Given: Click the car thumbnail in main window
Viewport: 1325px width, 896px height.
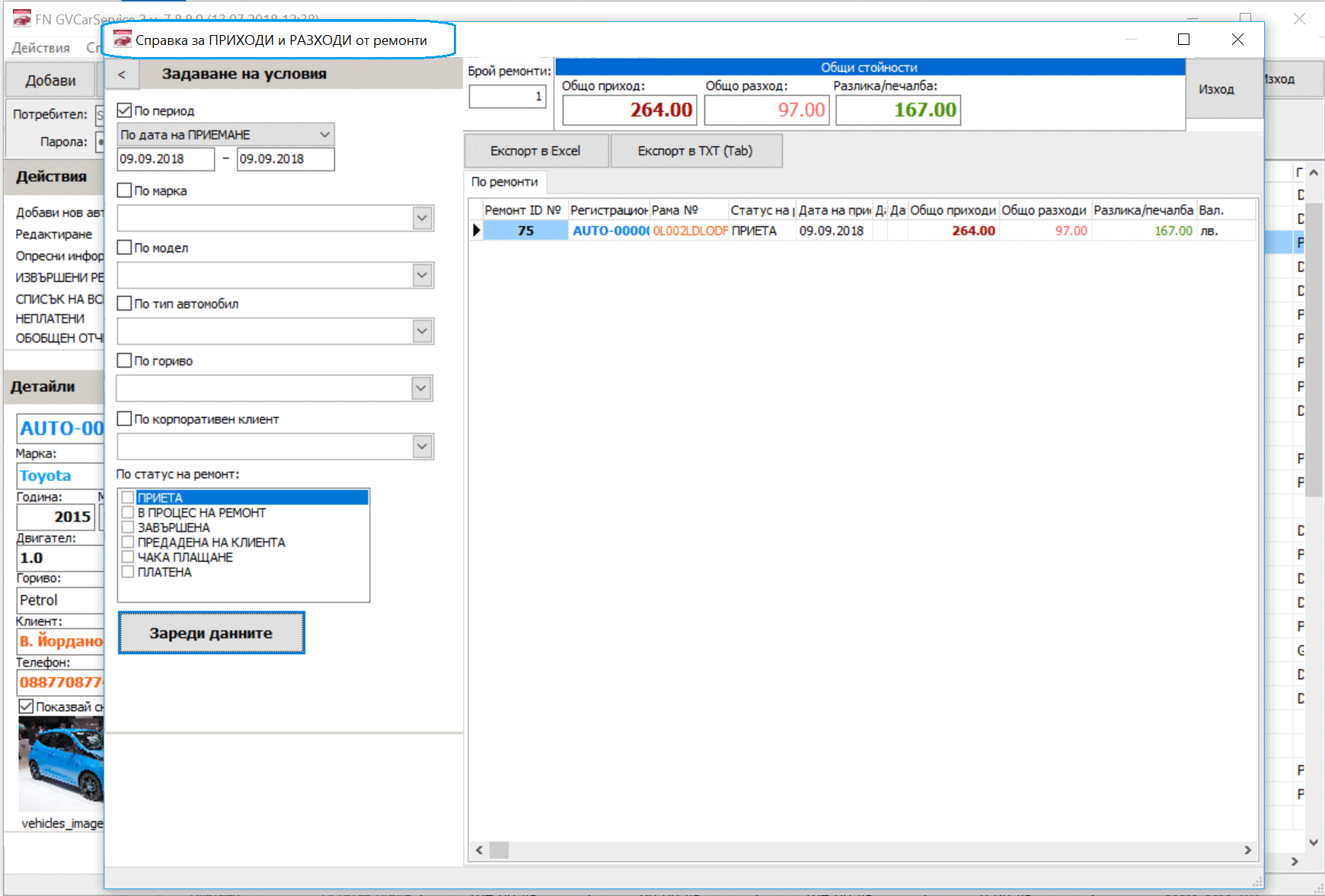Looking at the screenshot, I should coord(61,764).
